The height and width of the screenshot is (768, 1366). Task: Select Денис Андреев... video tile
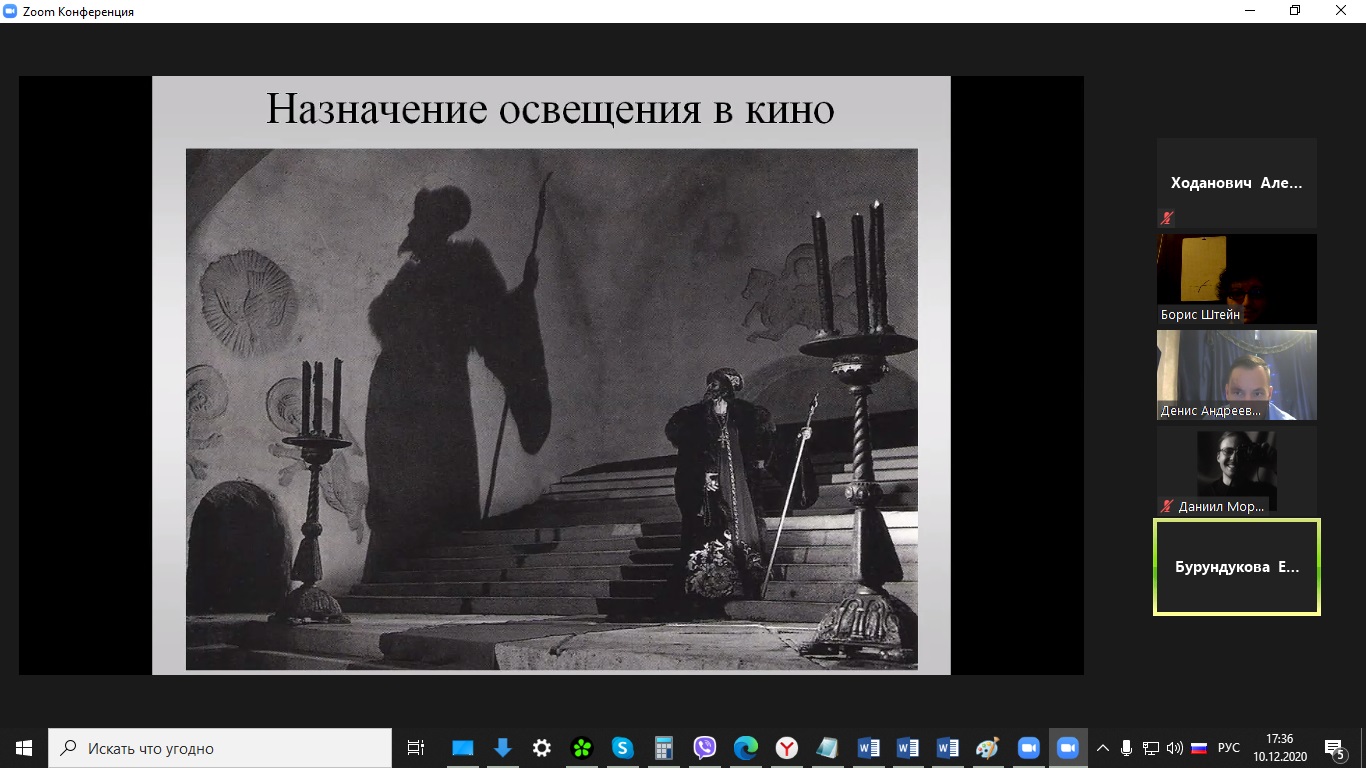coord(1237,375)
